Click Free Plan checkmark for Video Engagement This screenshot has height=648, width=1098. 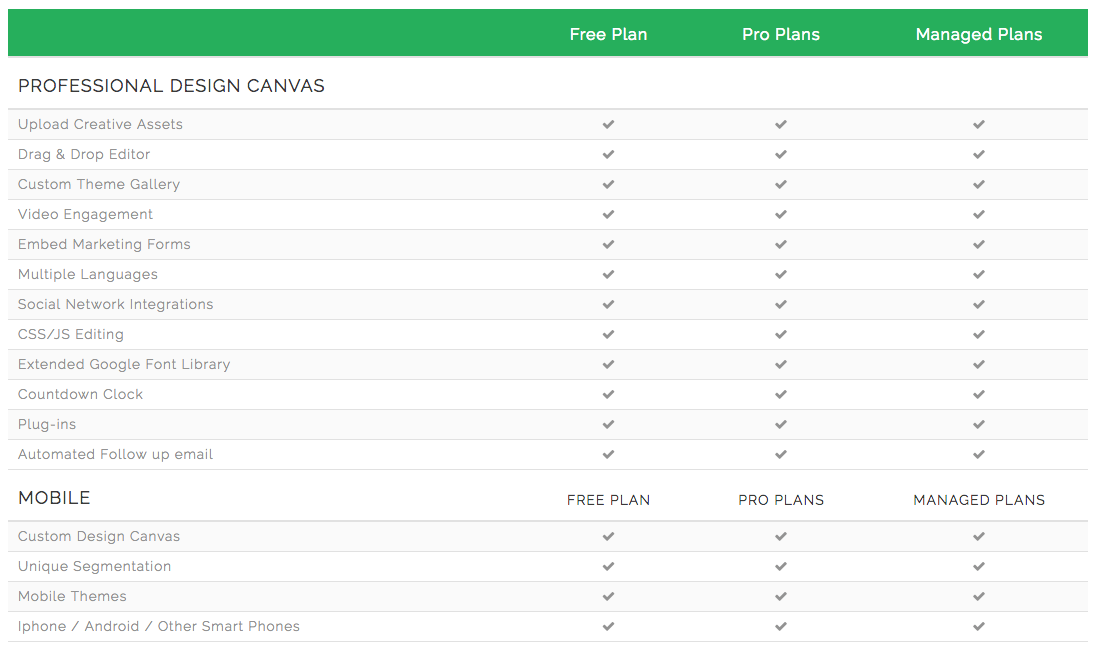click(608, 215)
